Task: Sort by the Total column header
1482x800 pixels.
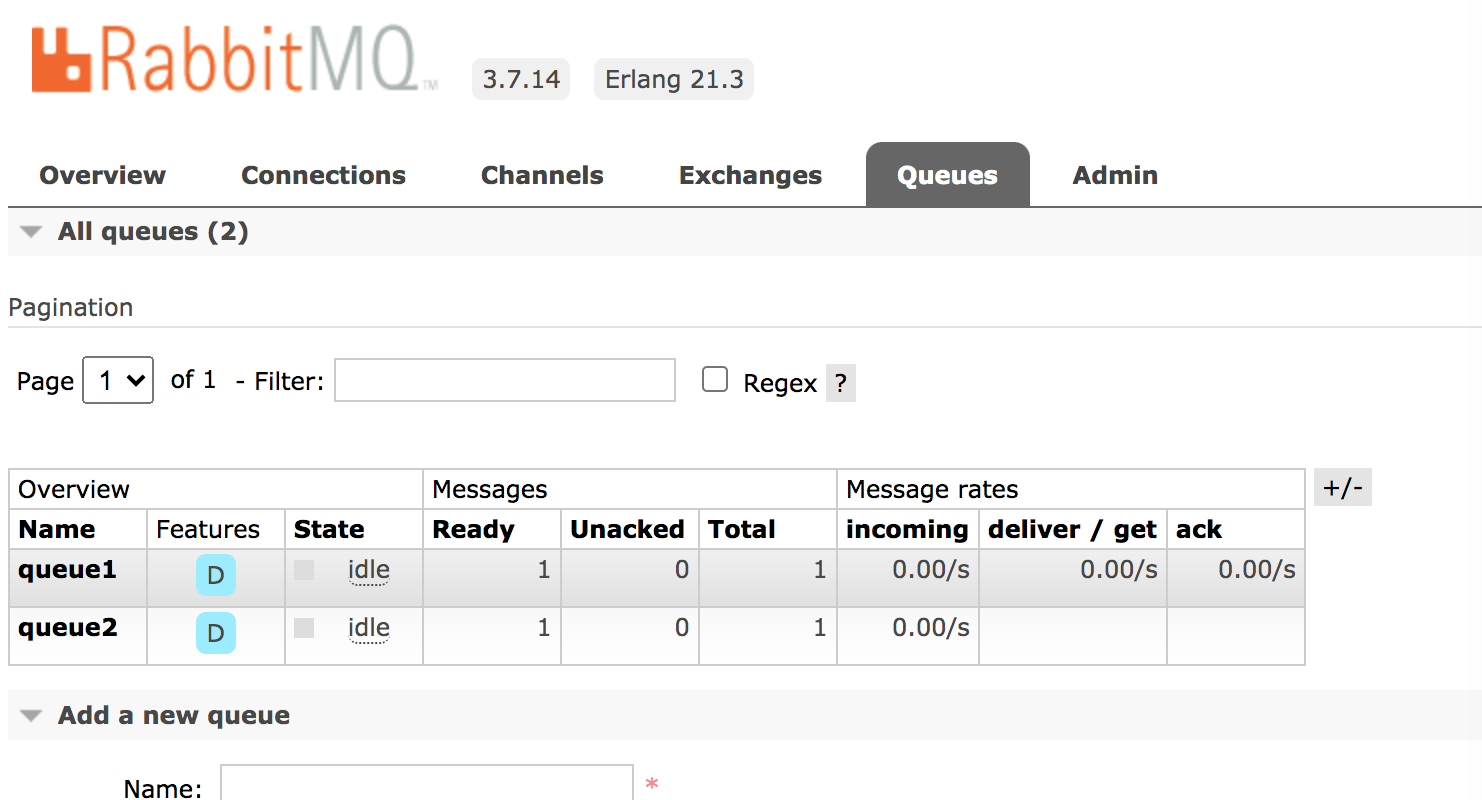Action: [x=742, y=529]
